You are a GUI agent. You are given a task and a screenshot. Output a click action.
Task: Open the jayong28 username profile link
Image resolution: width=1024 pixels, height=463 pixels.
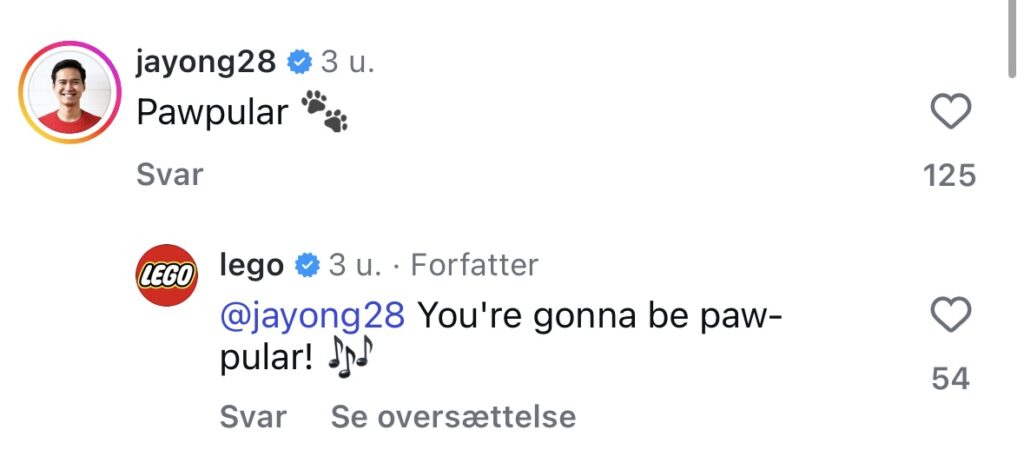pyautogui.click(x=205, y=63)
